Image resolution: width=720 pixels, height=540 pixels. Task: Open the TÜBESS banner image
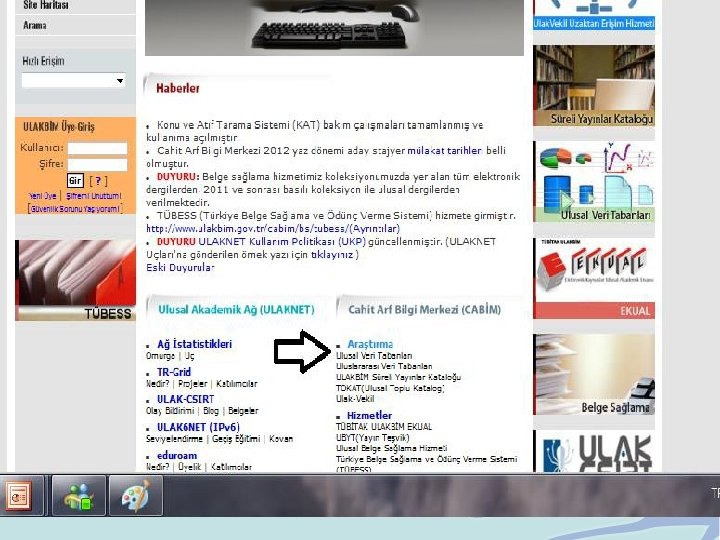[75, 280]
